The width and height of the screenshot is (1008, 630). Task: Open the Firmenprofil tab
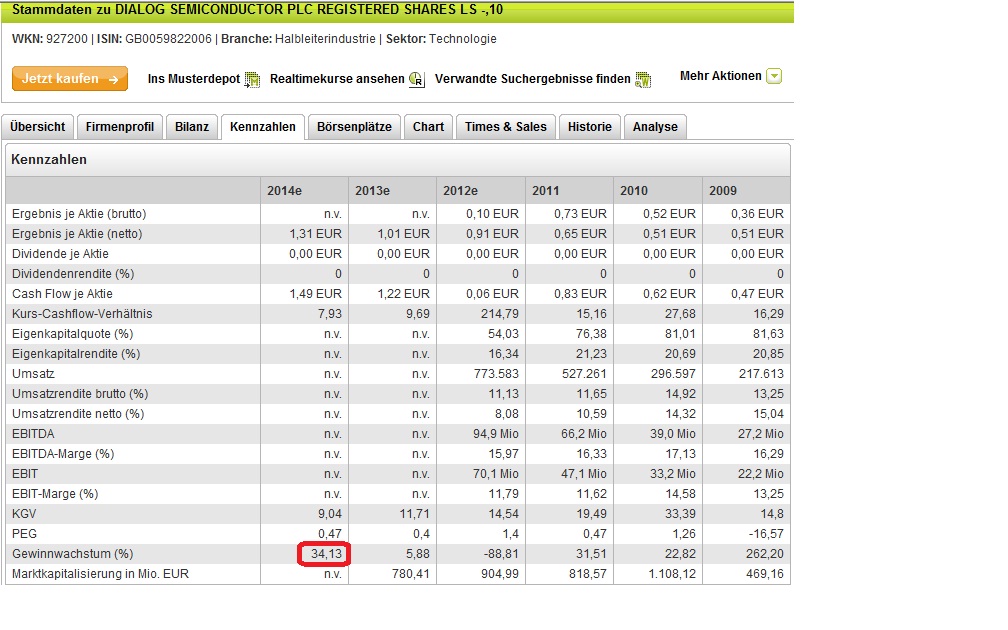point(119,127)
